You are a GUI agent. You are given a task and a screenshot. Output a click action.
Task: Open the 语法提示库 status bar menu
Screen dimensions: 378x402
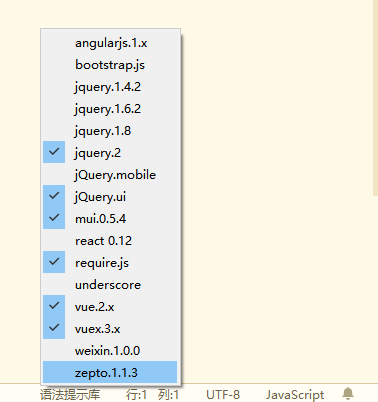(70, 395)
